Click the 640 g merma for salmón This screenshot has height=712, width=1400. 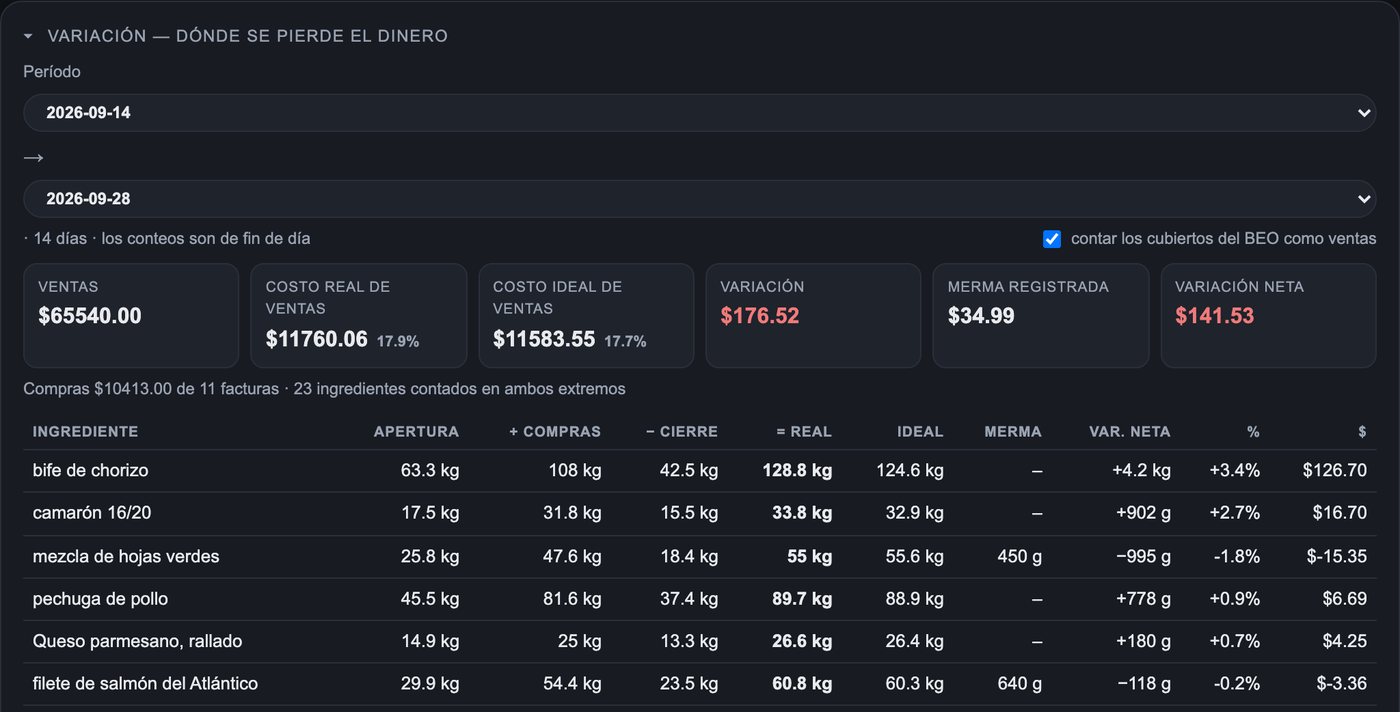[1020, 684]
